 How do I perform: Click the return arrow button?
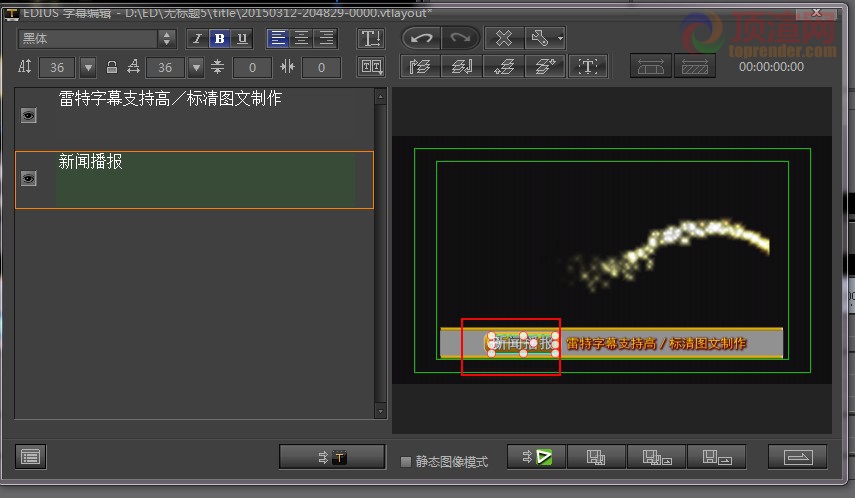pos(798,457)
